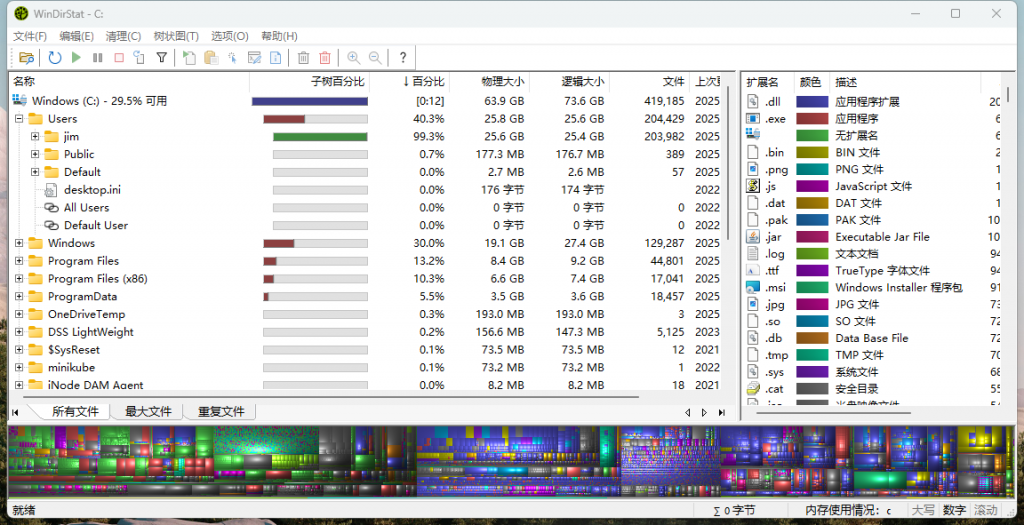The width and height of the screenshot is (1024, 525).
Task: Expand the Public folder node
Action: tap(35, 154)
